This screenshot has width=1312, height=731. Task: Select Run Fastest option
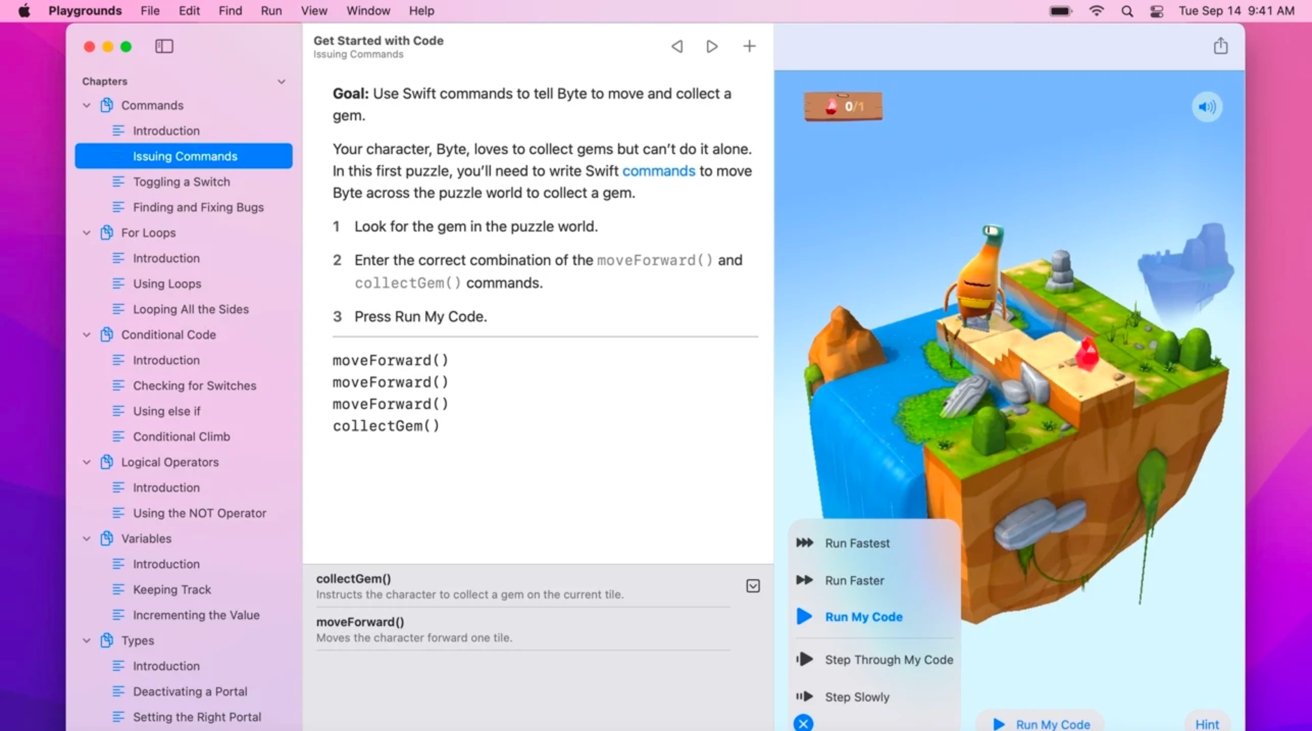(x=856, y=543)
